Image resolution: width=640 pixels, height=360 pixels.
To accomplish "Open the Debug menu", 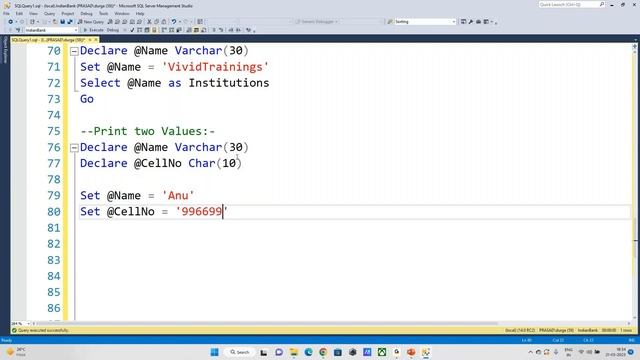I will 86,13.
